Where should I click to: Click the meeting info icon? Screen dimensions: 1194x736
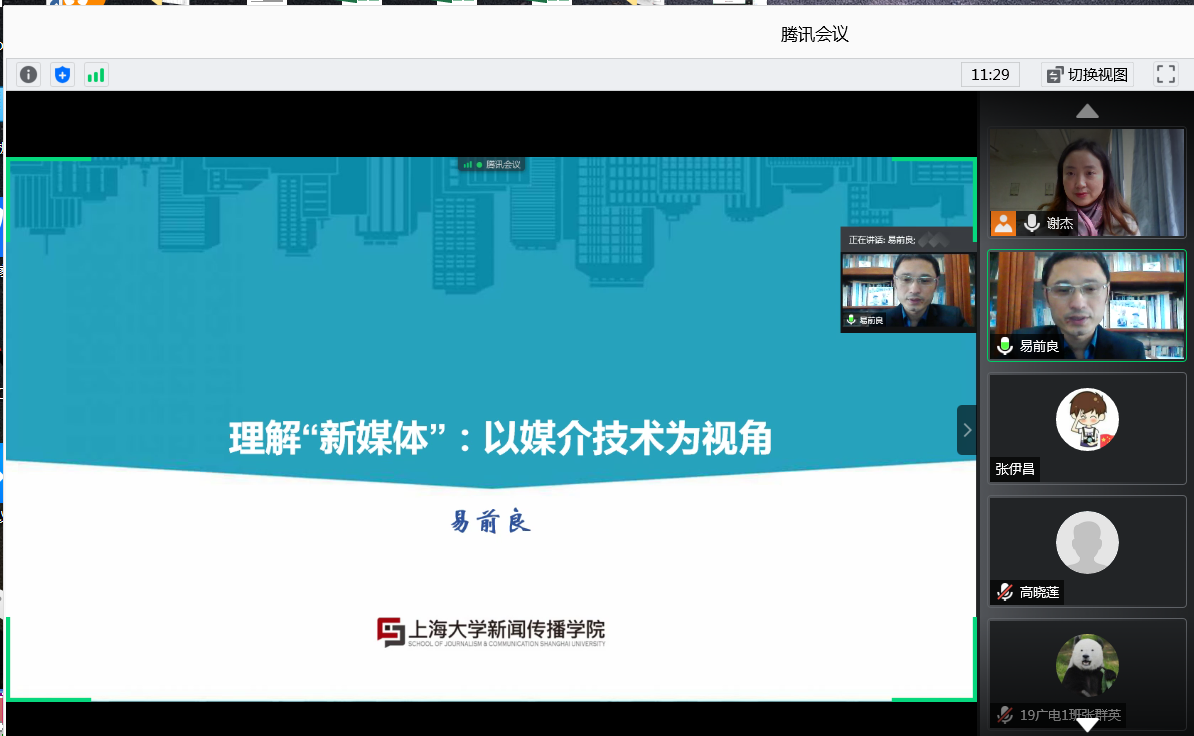point(29,74)
